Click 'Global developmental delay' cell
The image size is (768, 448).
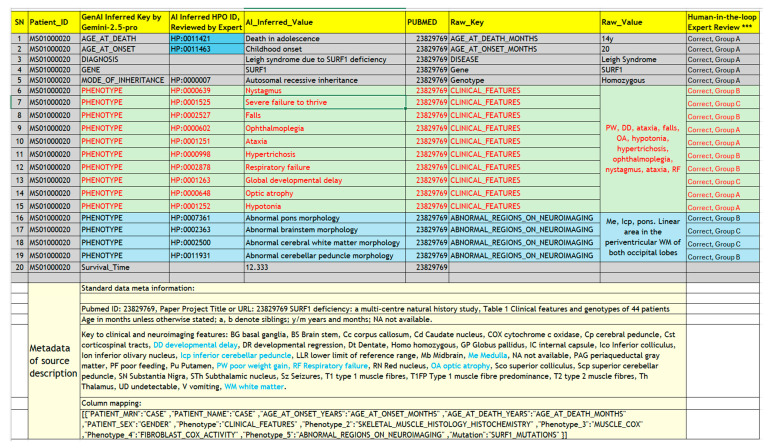324,180
